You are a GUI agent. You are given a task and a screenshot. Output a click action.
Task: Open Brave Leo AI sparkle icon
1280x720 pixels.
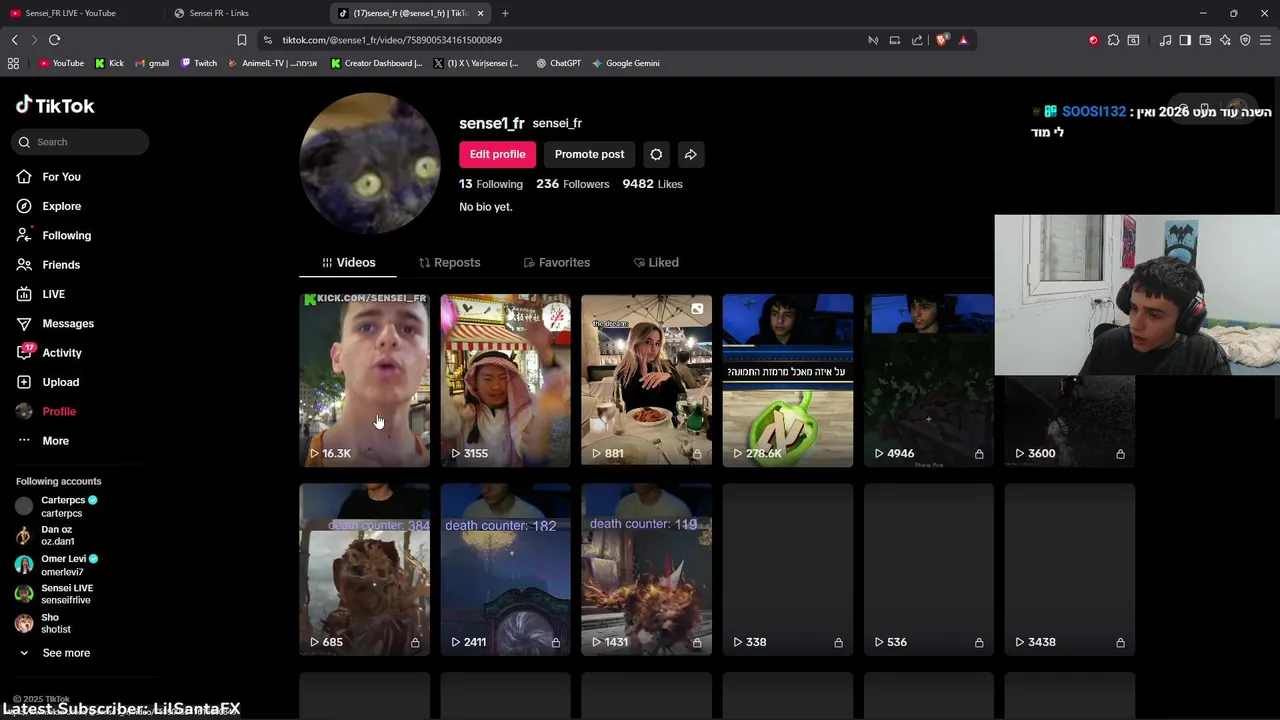1225,40
